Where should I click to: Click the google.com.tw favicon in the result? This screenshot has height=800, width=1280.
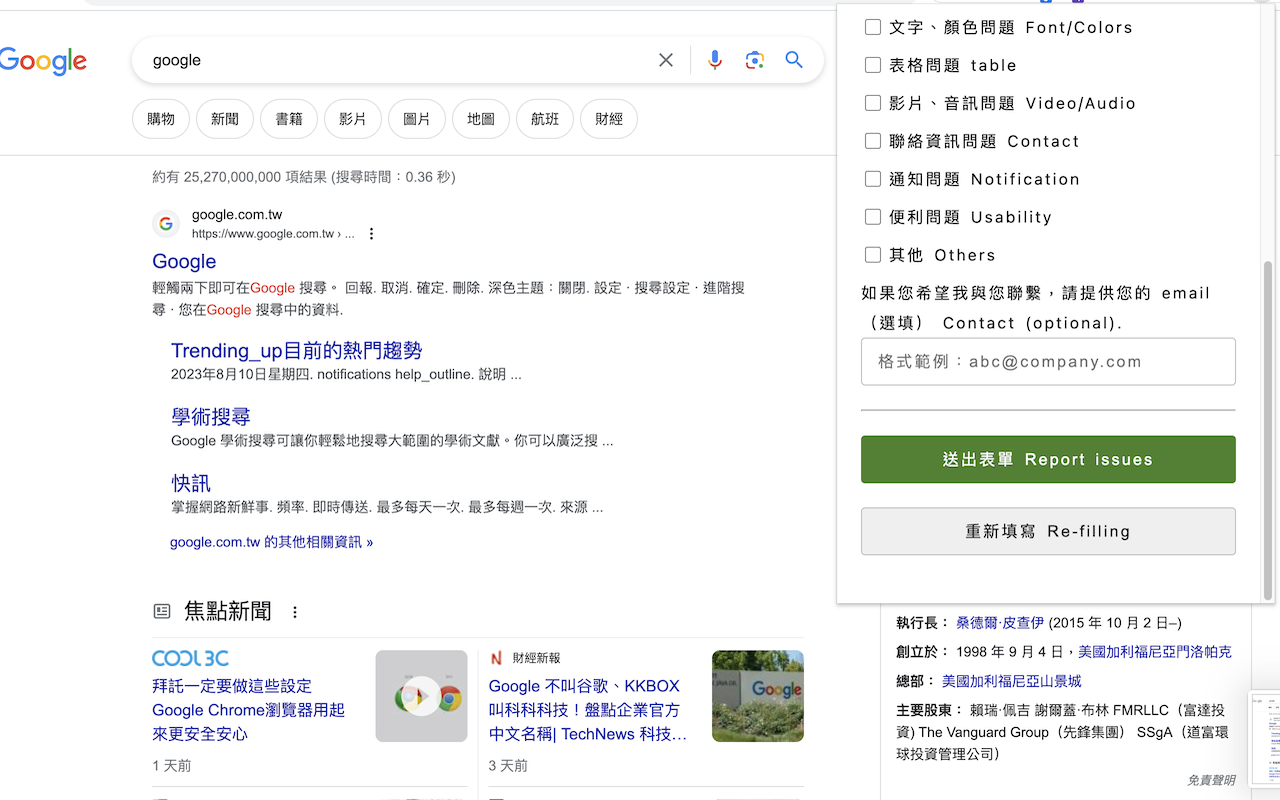coord(166,224)
